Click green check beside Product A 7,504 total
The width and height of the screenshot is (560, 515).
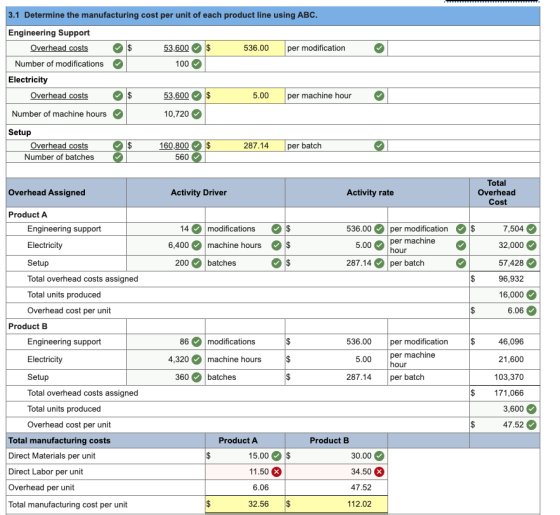(531, 229)
